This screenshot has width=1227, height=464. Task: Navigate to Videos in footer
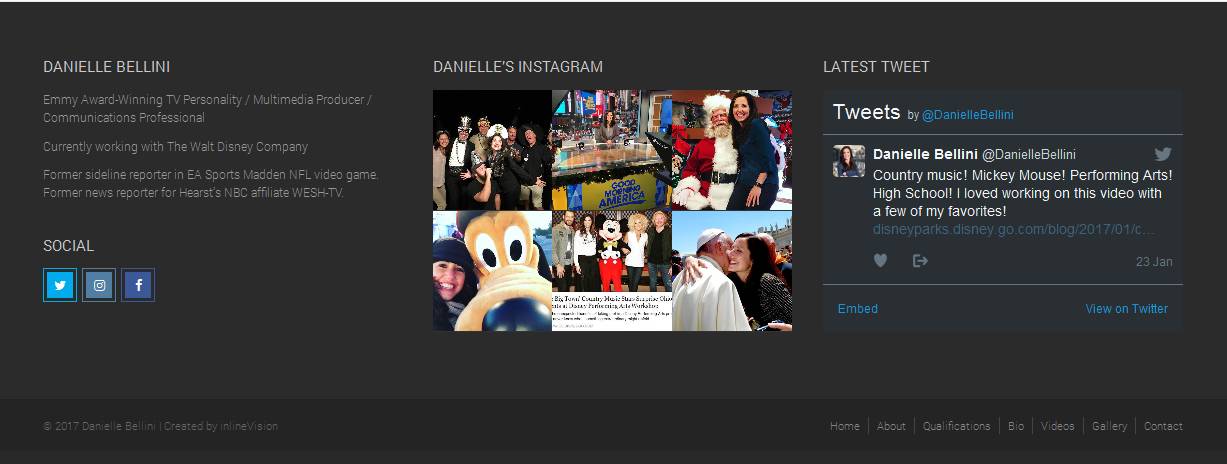tap(1058, 426)
